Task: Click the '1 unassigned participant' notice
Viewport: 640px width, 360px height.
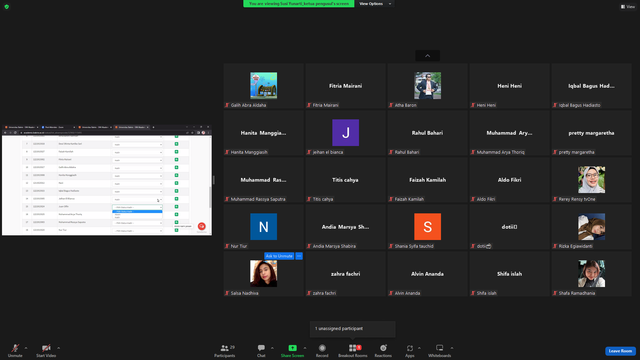Action: (352, 329)
